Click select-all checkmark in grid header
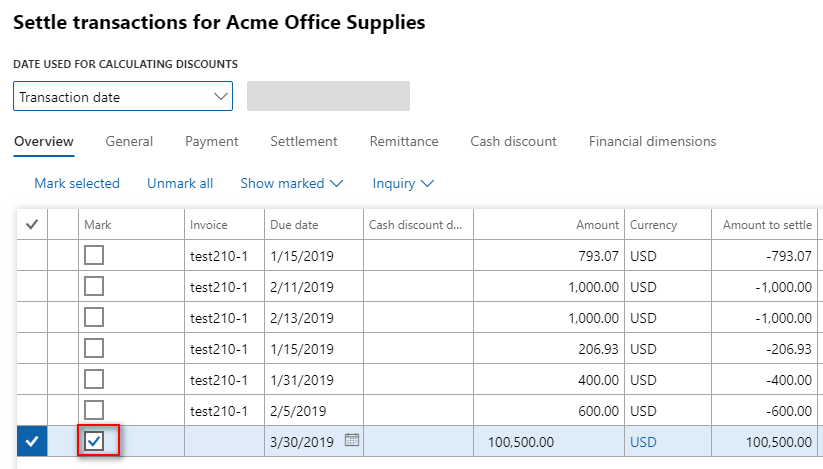Image resolution: width=823 pixels, height=469 pixels. point(31,225)
